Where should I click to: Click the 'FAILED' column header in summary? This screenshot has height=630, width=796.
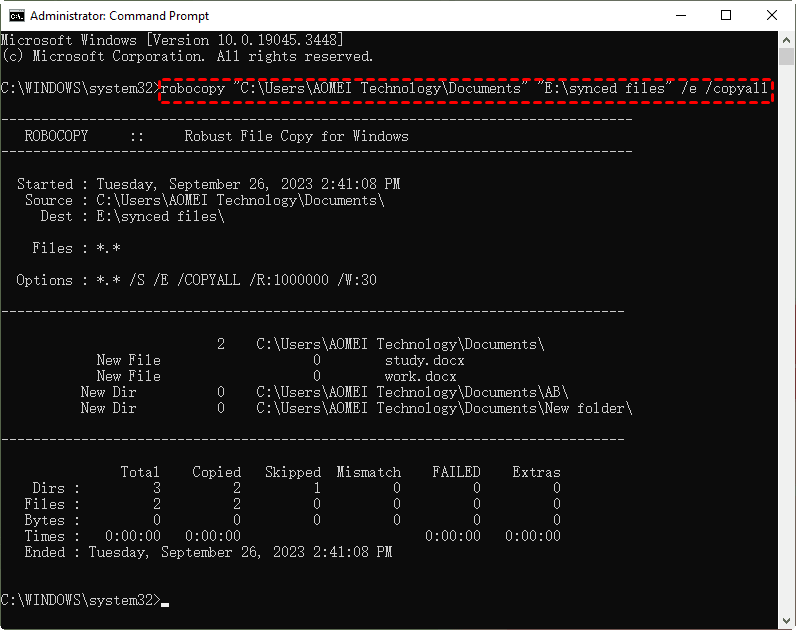(x=456, y=472)
